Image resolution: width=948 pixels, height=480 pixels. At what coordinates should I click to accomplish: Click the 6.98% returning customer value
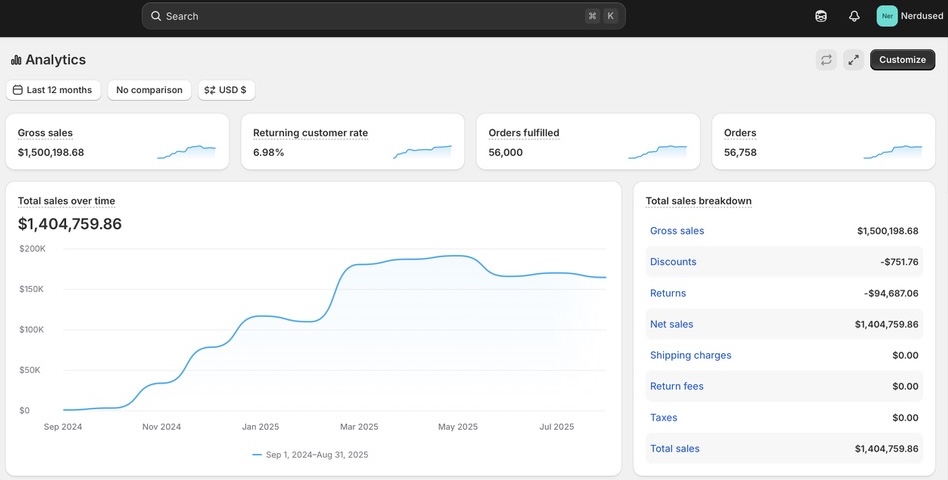coord(268,152)
